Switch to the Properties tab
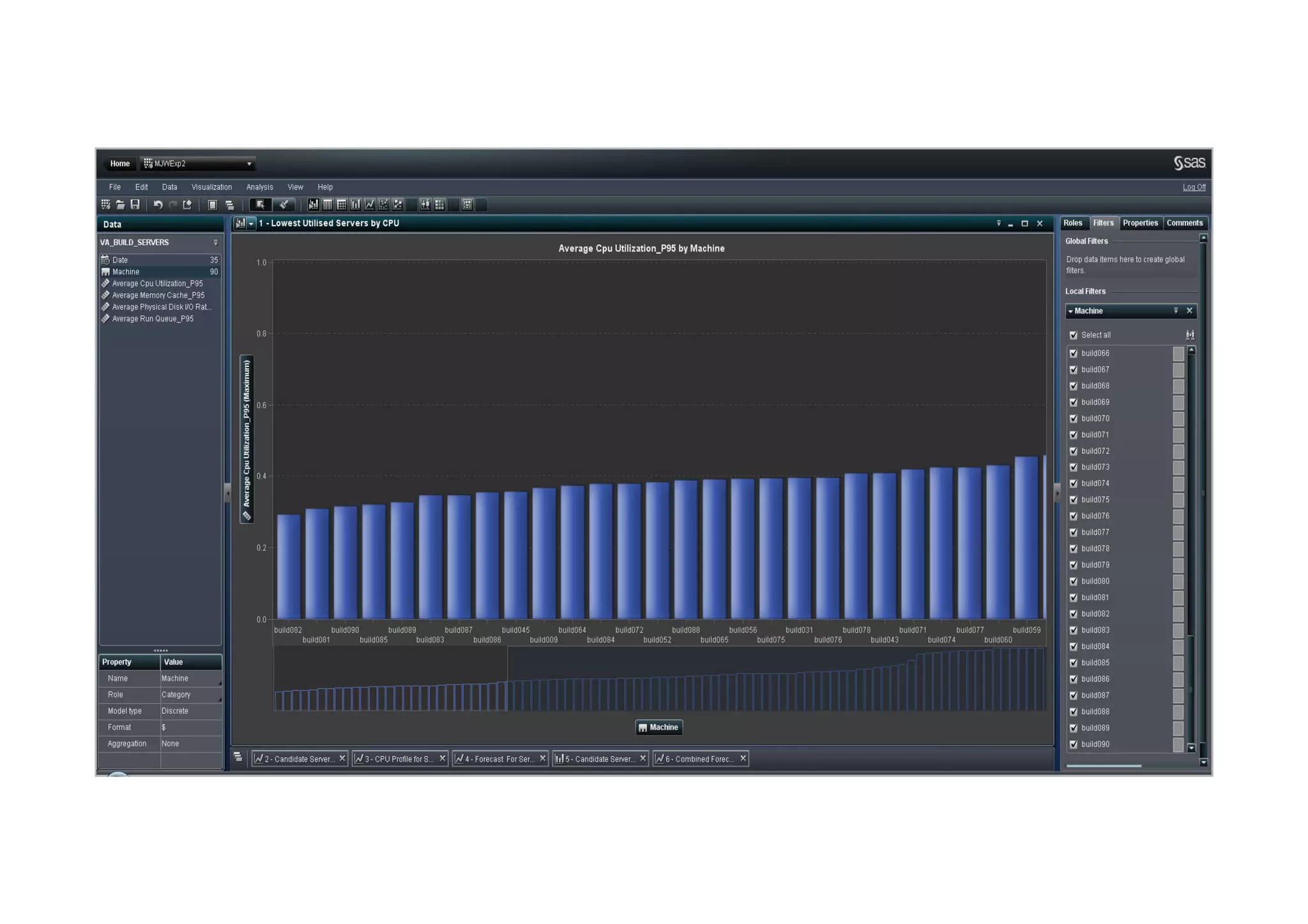1308x924 pixels. [x=1140, y=223]
